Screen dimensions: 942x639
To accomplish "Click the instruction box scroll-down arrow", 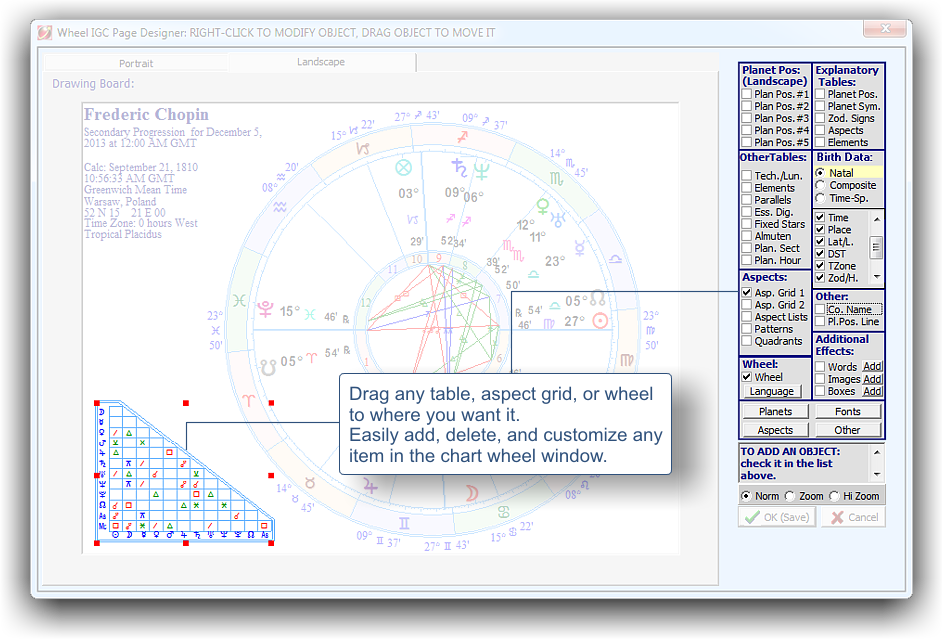I will coord(877,474).
